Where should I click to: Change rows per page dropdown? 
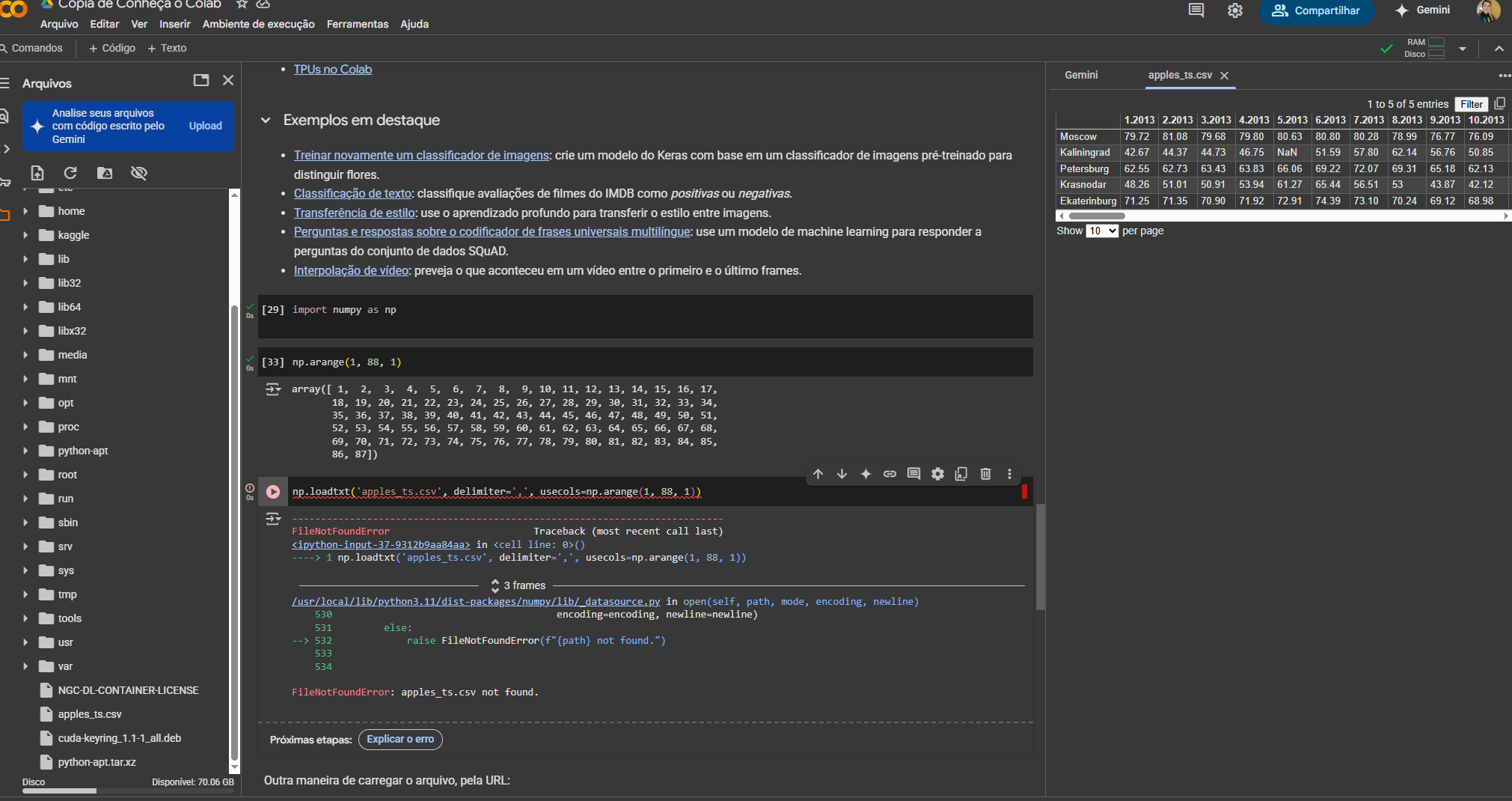coord(1103,231)
